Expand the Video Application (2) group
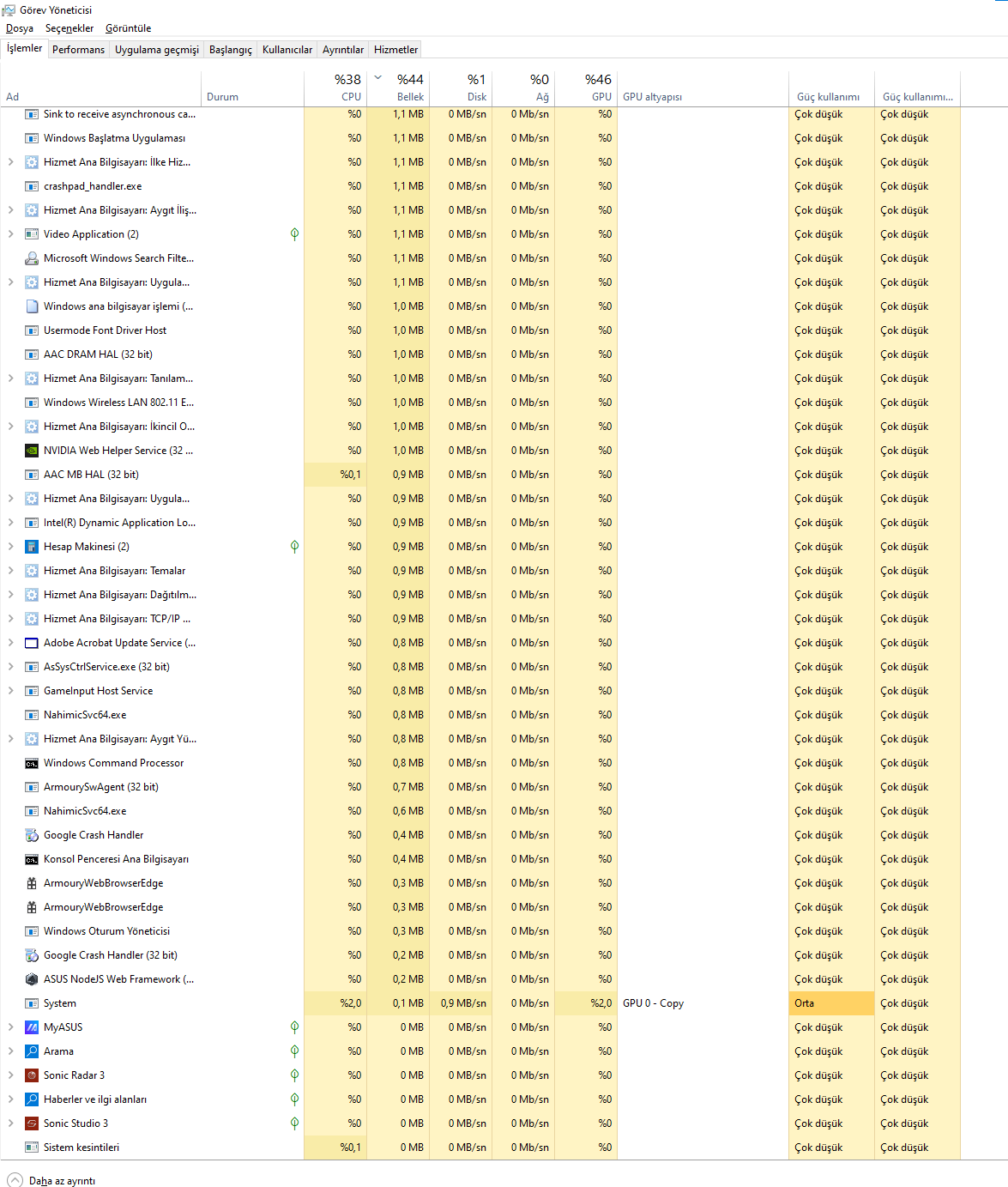The image size is (1008, 1187). pos(10,234)
